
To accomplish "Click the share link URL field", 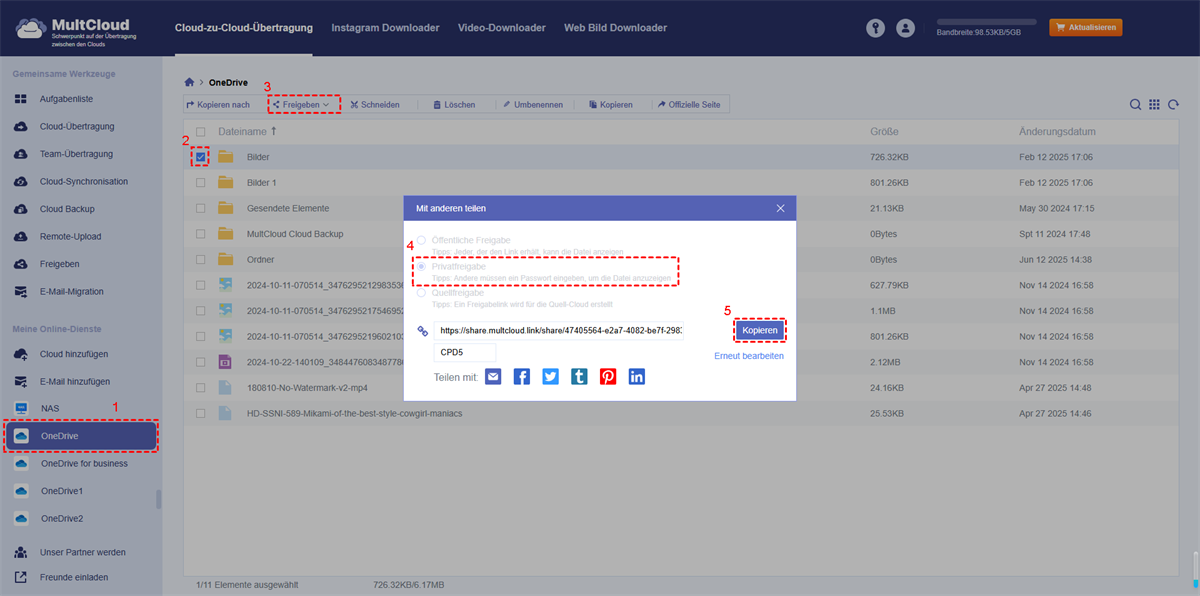I will pyautogui.click(x=559, y=330).
